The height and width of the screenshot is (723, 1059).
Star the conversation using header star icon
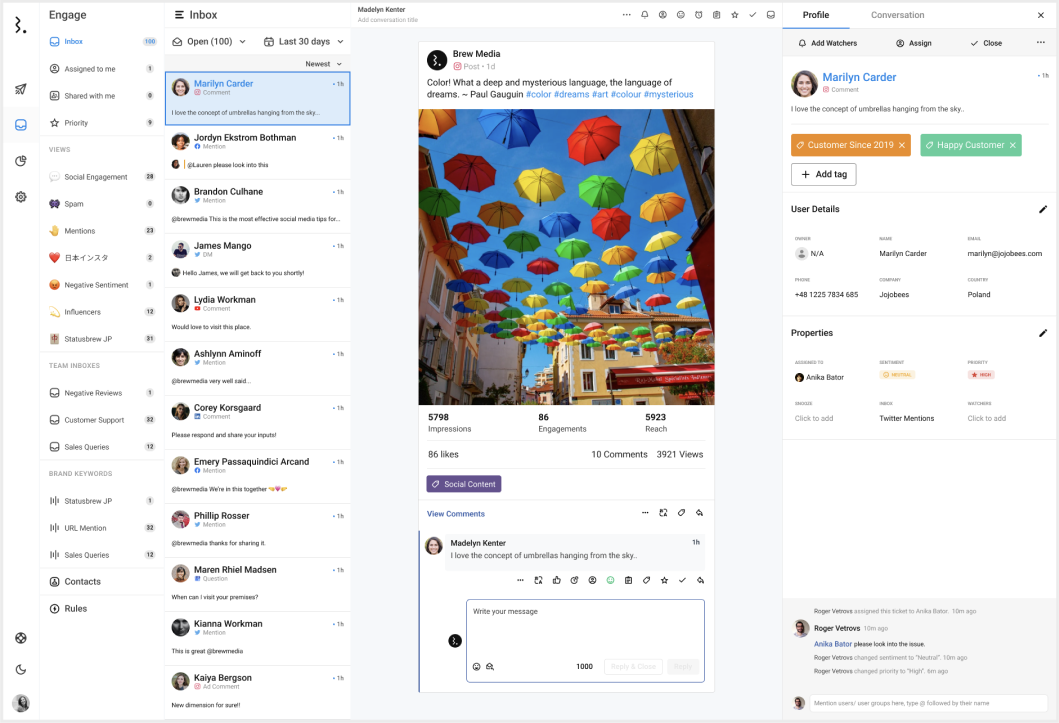[x=735, y=15]
